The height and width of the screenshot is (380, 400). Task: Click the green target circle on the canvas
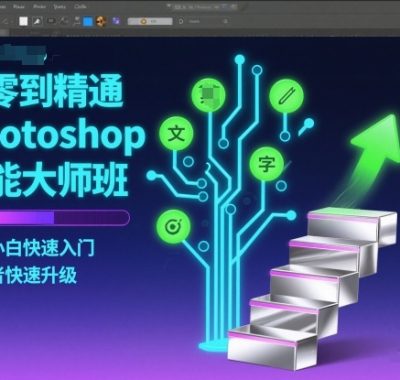173,226
